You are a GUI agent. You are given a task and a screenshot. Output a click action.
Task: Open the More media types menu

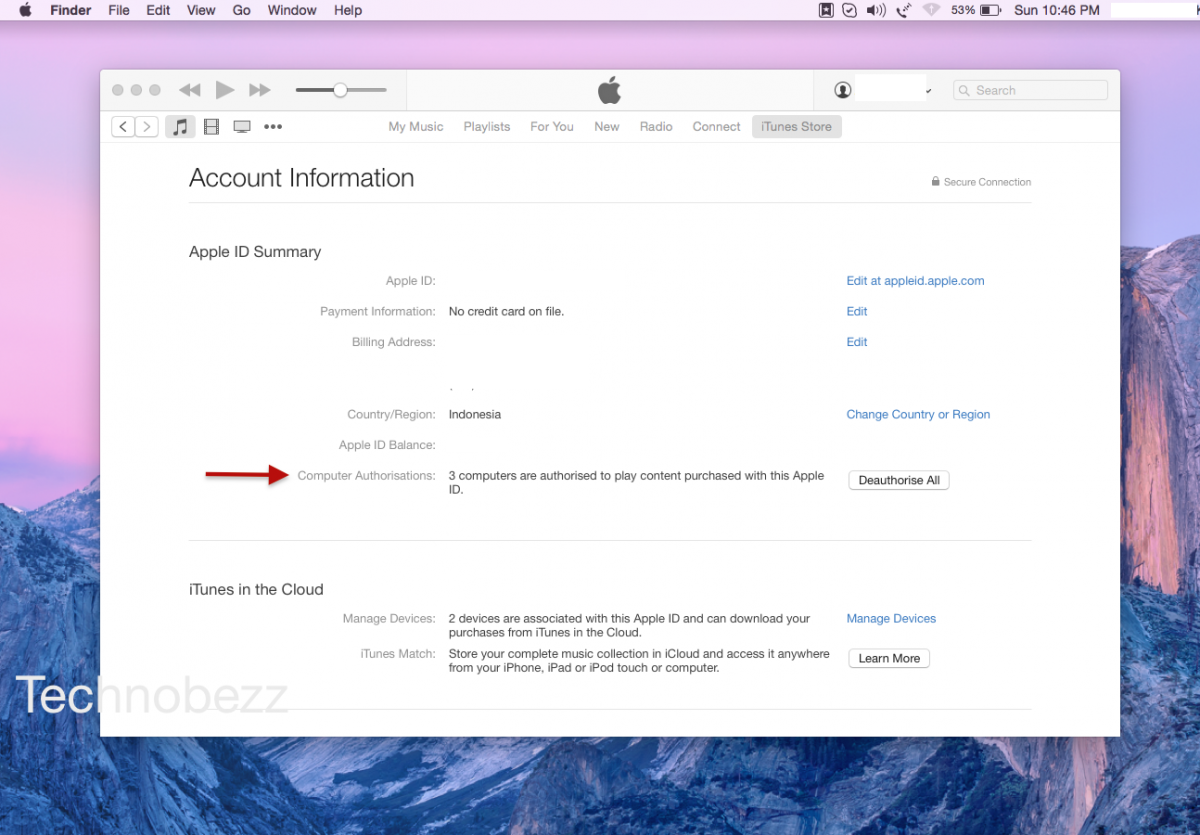273,126
